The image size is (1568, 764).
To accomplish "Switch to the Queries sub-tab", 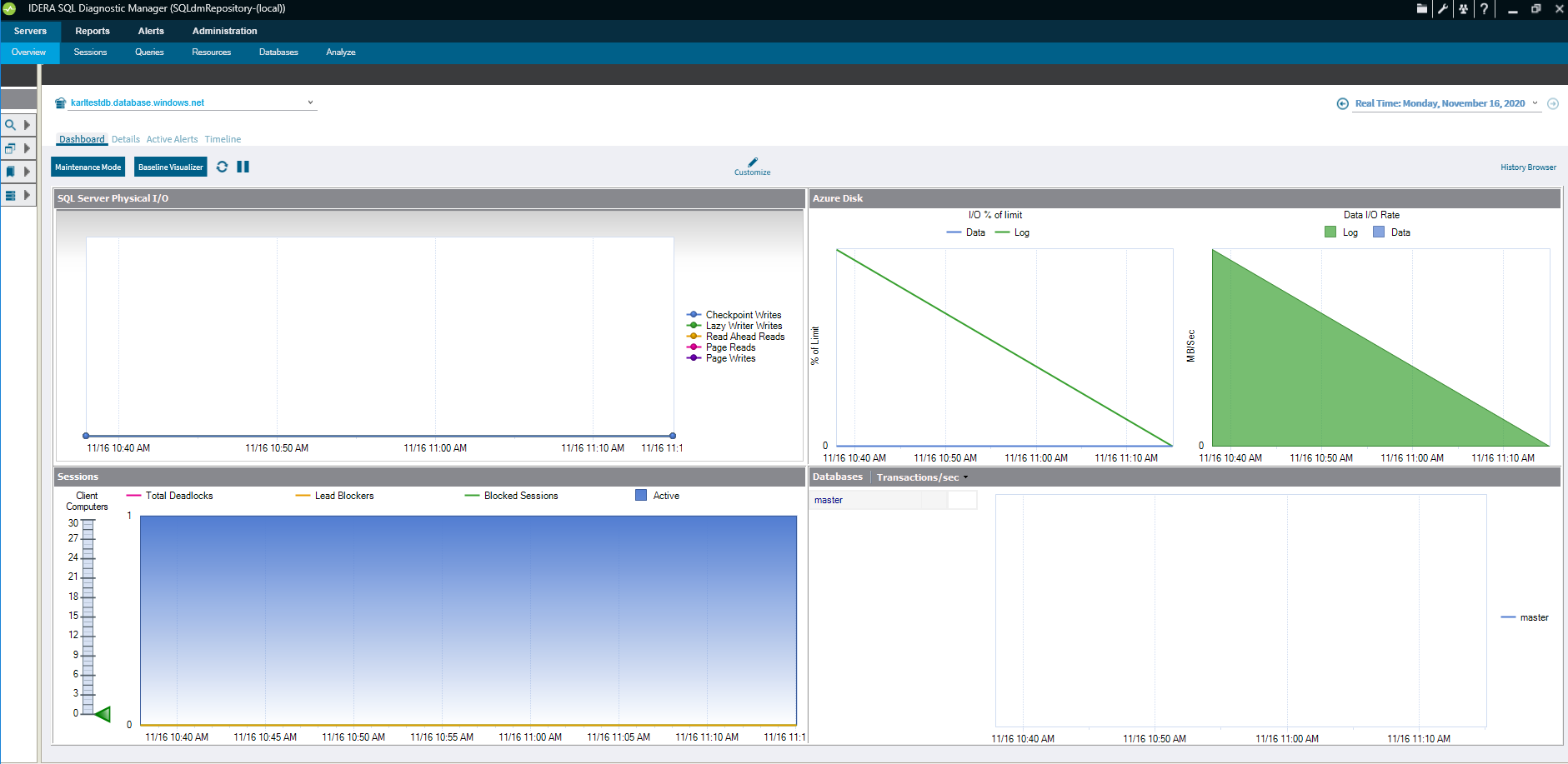I will (x=149, y=52).
